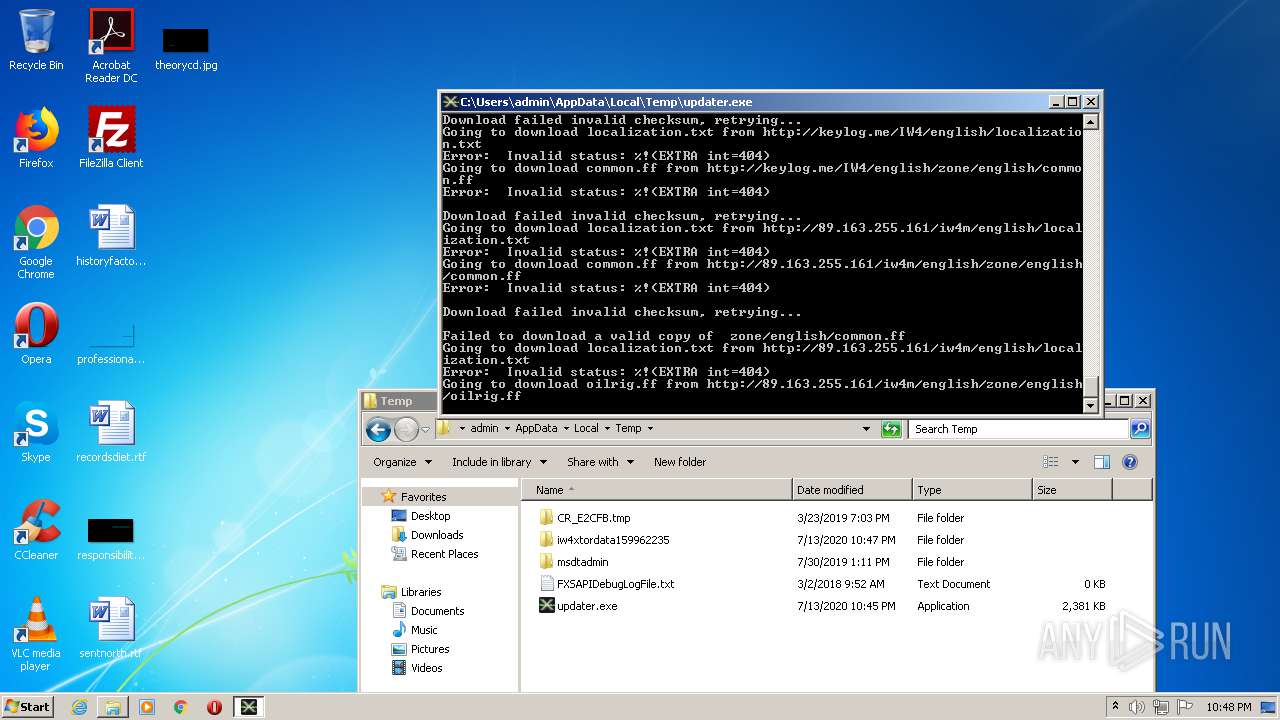Click Local in the breadcrumb path
This screenshot has width=1280, height=720.
(586, 429)
